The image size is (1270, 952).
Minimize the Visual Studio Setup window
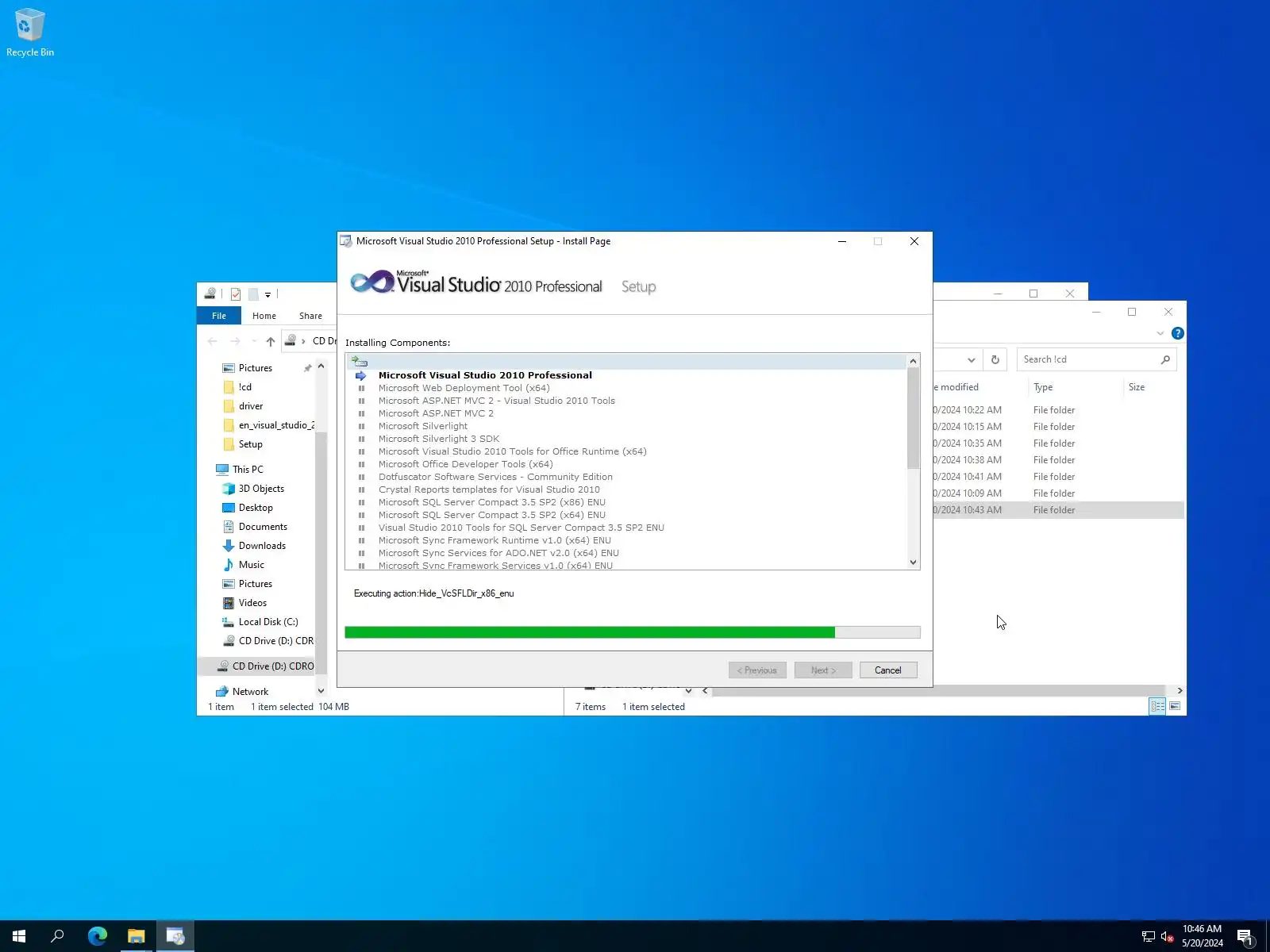pyautogui.click(x=842, y=241)
